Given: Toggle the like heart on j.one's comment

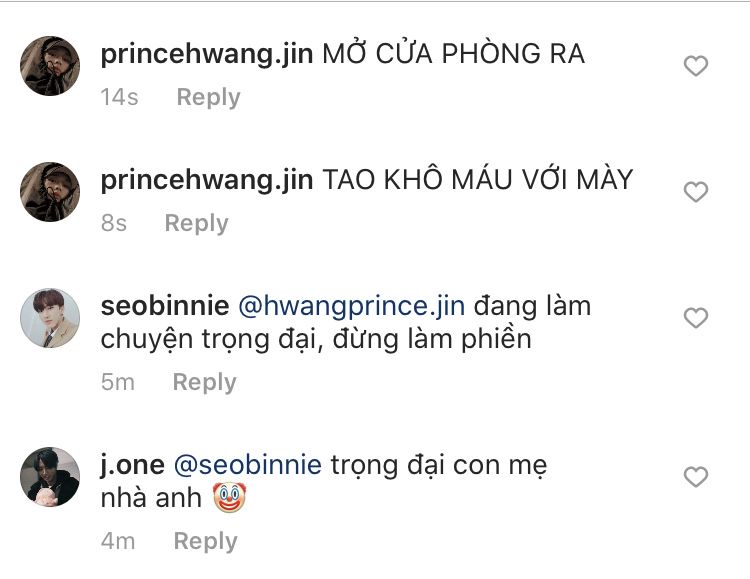Looking at the screenshot, I should [695, 477].
